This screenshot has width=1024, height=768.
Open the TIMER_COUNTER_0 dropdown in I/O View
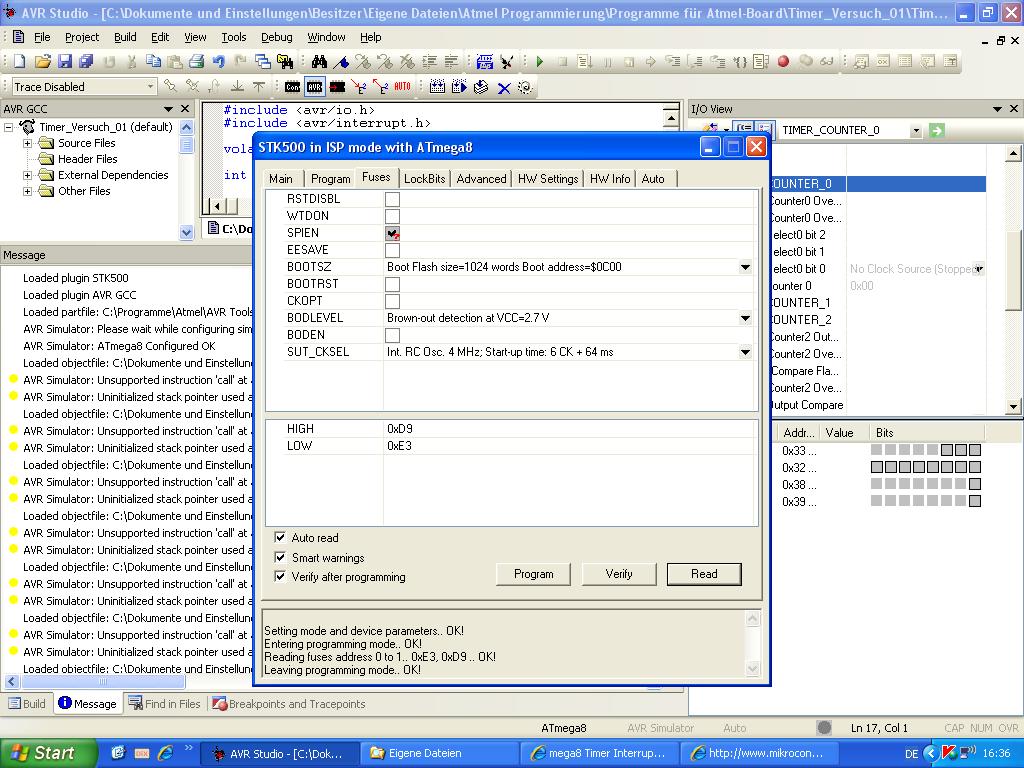916,131
